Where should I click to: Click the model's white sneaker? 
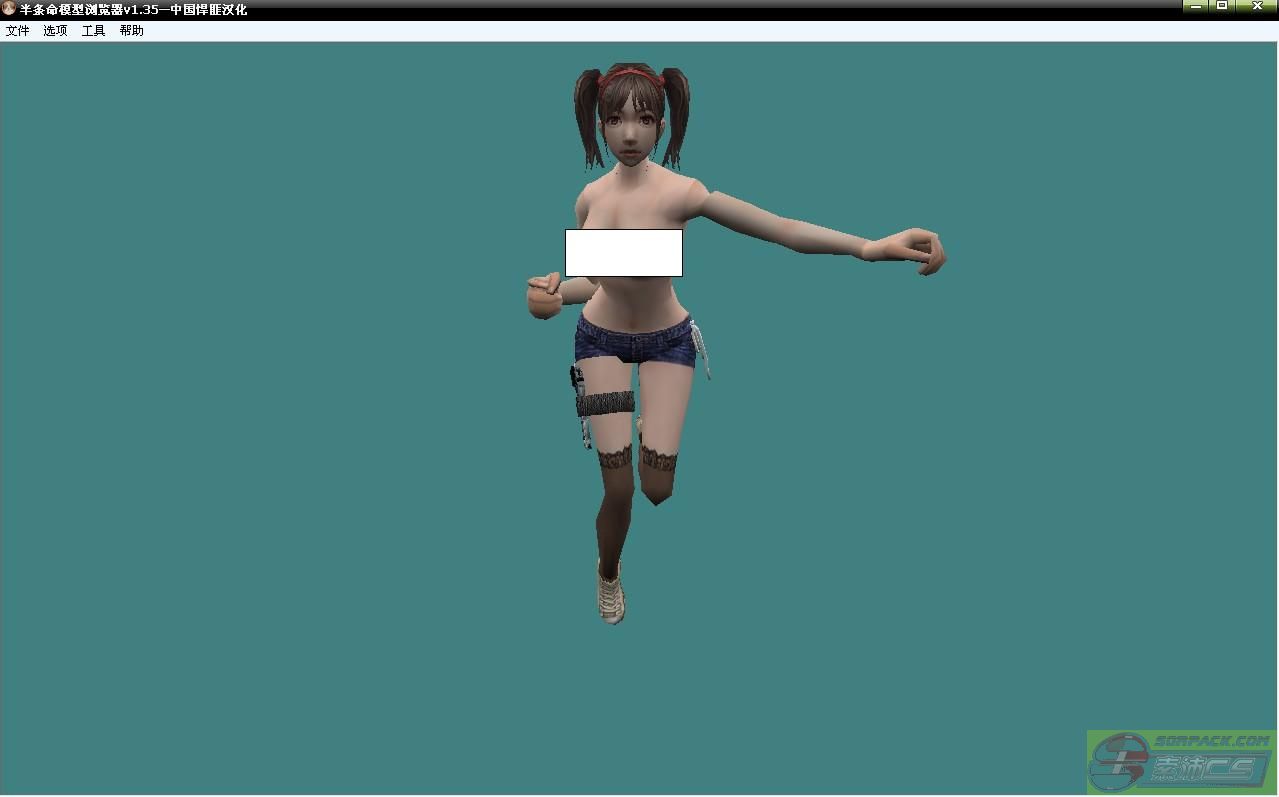pyautogui.click(x=611, y=594)
